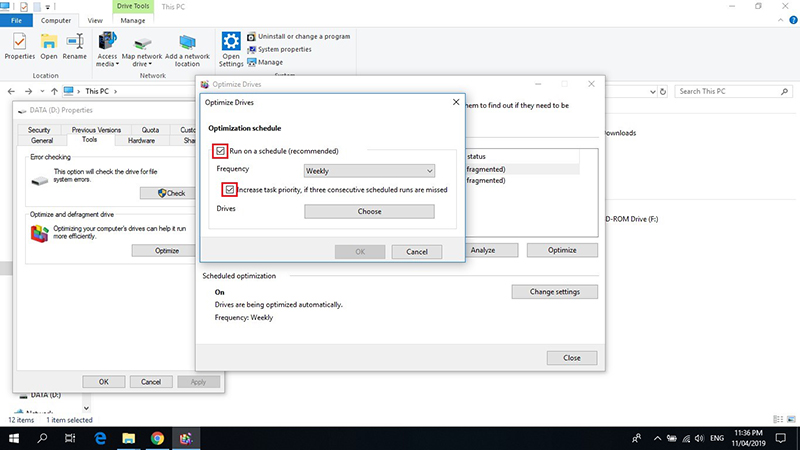Screen dimensions: 800x450
Task: Switch to the Computer ribbon tab
Action: point(56,20)
